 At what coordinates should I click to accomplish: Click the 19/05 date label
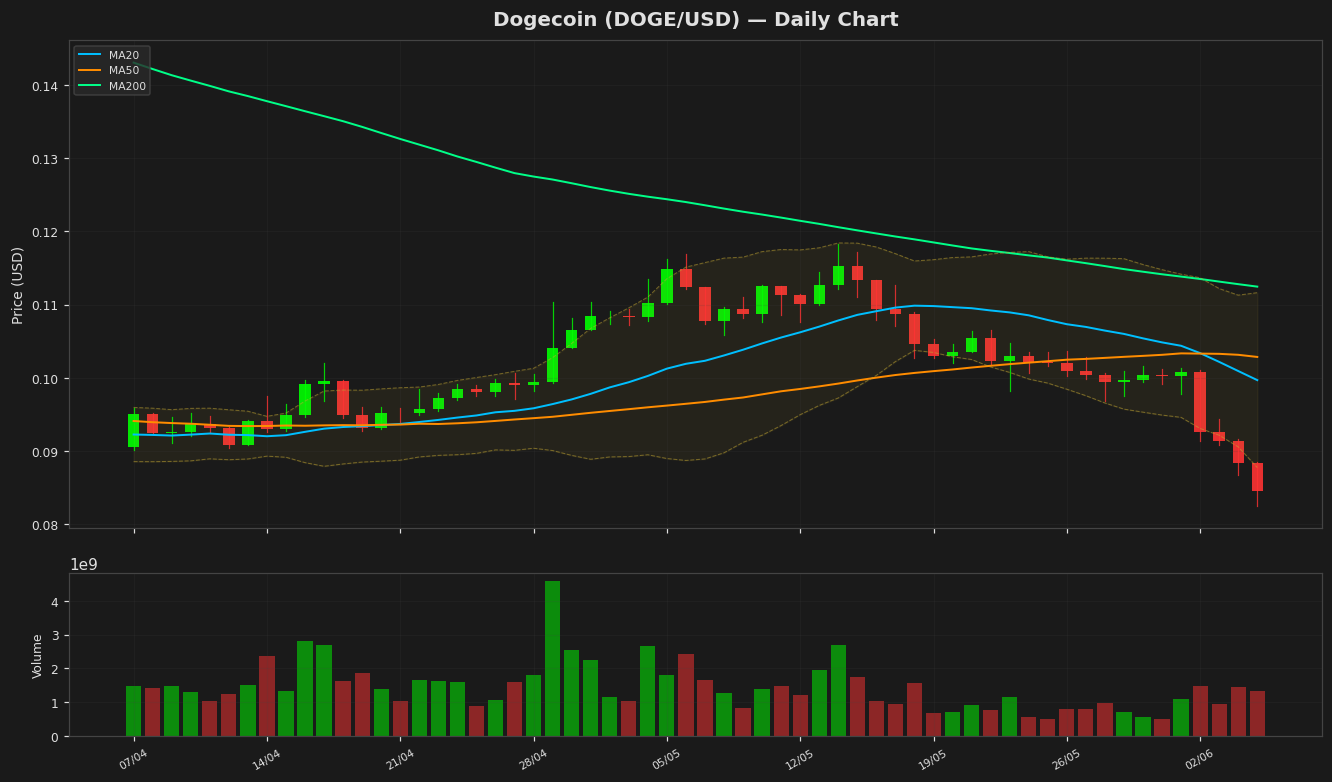coord(933,759)
